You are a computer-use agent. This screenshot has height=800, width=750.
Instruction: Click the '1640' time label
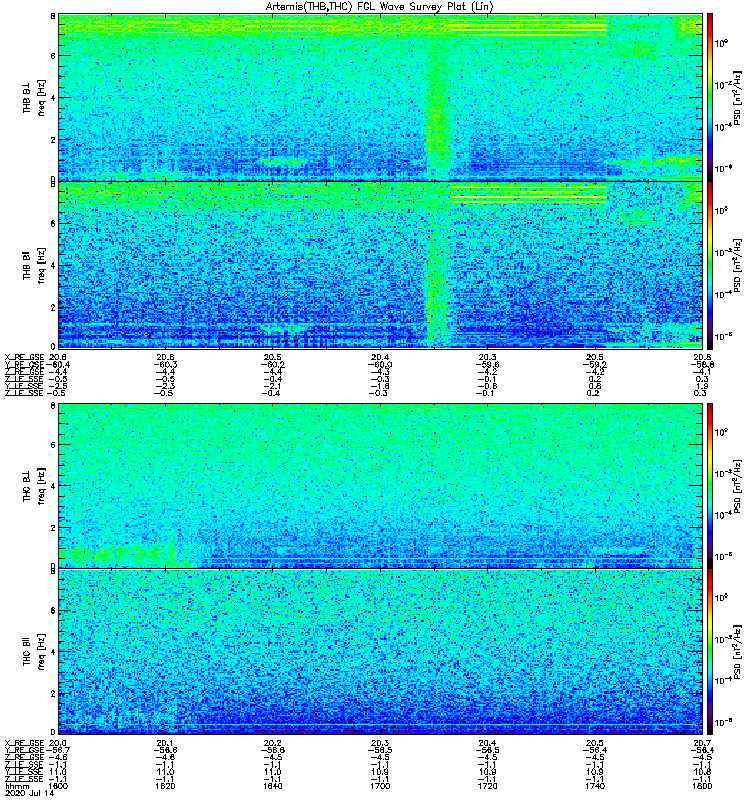click(273, 786)
